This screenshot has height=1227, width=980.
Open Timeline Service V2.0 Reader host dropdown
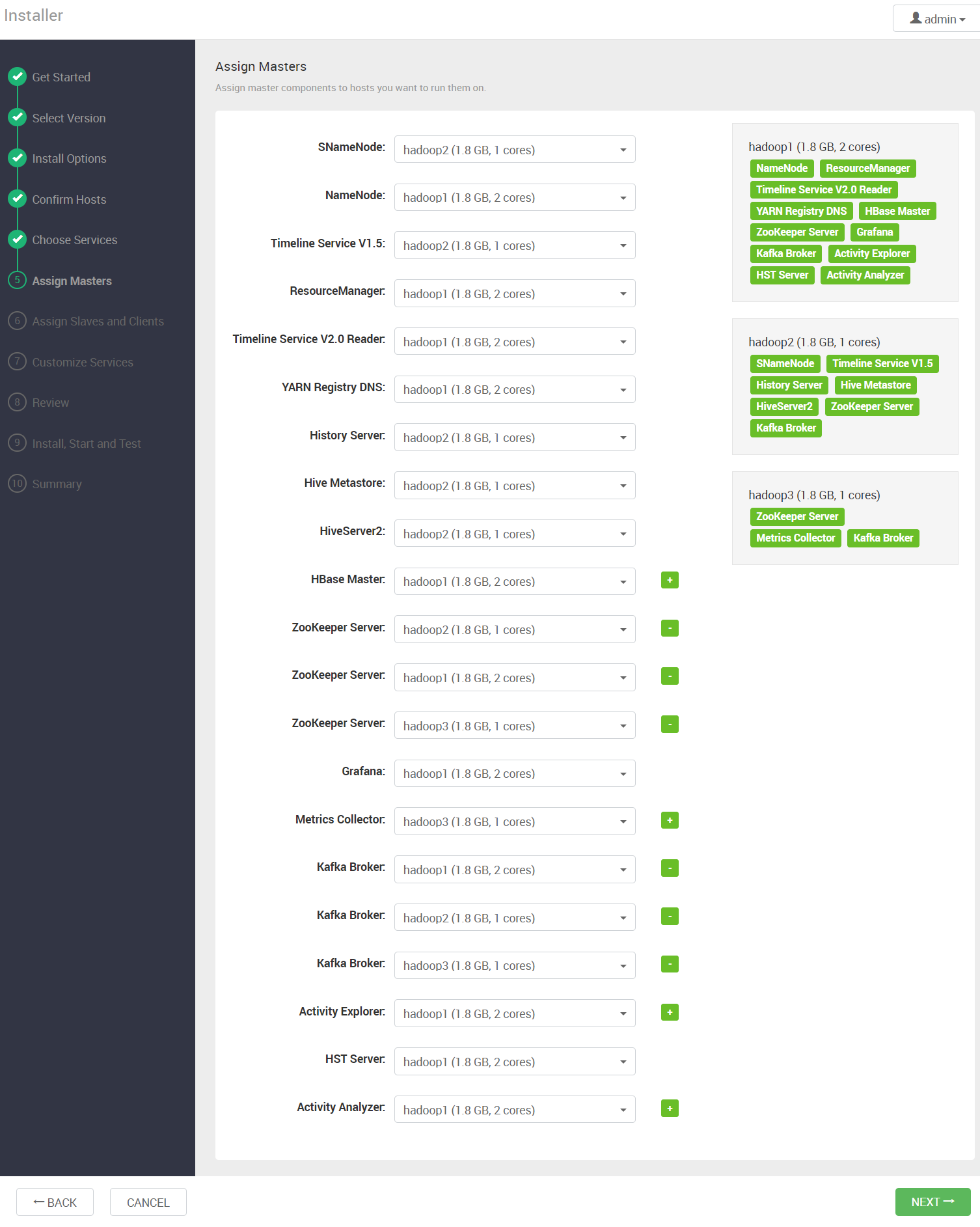(515, 342)
